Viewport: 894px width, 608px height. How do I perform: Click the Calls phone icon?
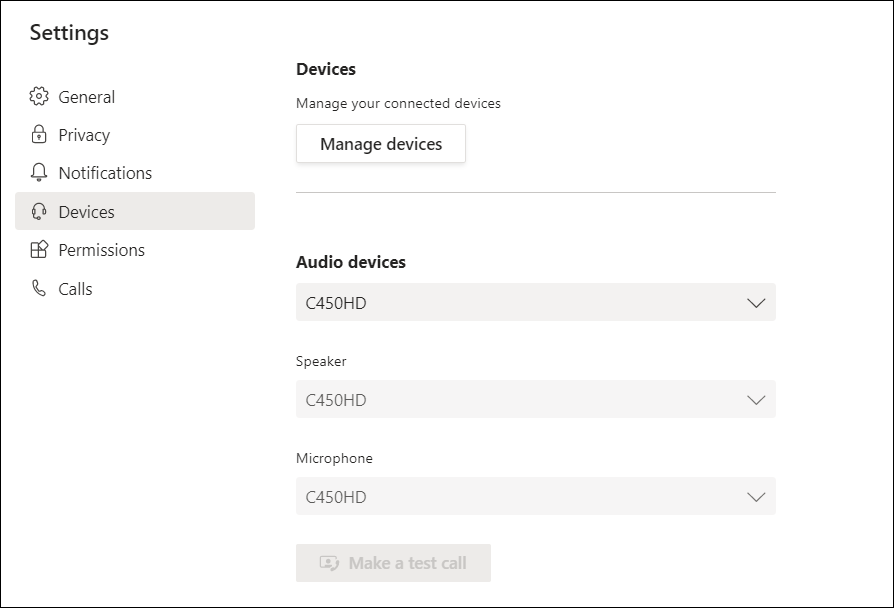(39, 288)
